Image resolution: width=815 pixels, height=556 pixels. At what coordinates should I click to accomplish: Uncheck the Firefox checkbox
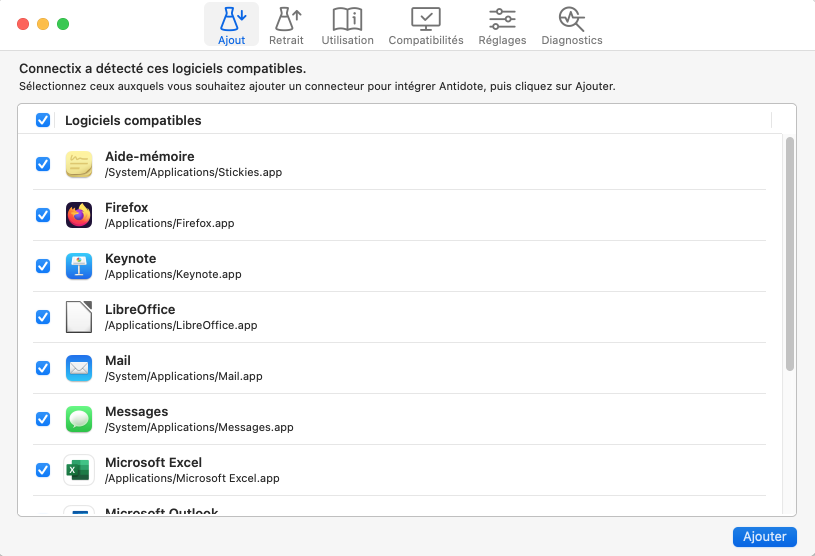tap(43, 215)
